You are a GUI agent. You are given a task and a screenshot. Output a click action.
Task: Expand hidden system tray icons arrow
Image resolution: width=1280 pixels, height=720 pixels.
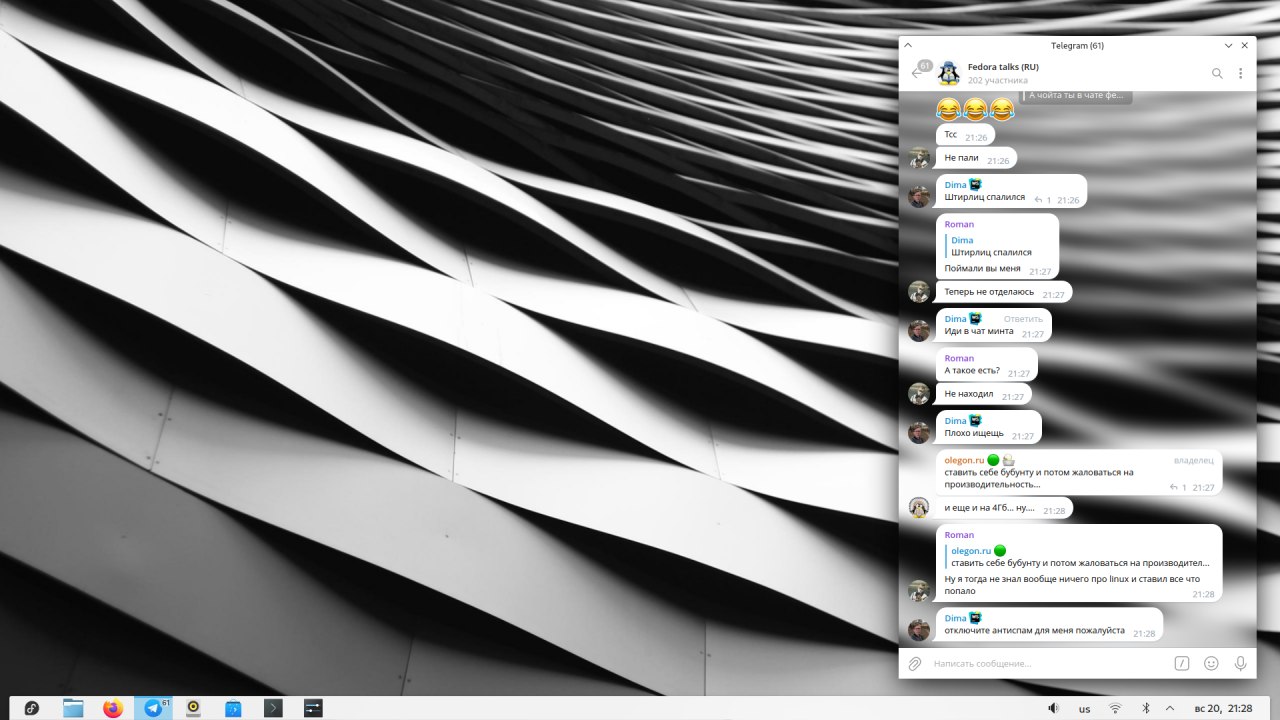click(x=1170, y=708)
